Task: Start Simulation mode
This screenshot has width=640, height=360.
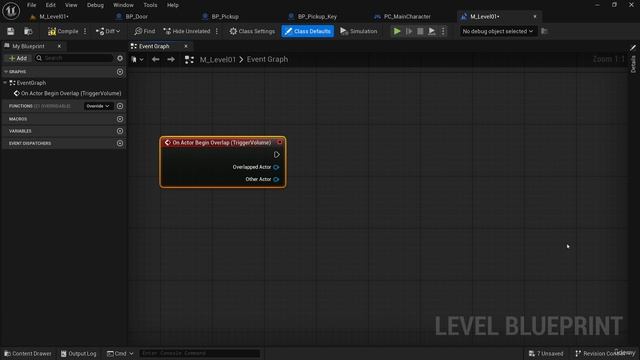Action: coord(358,31)
